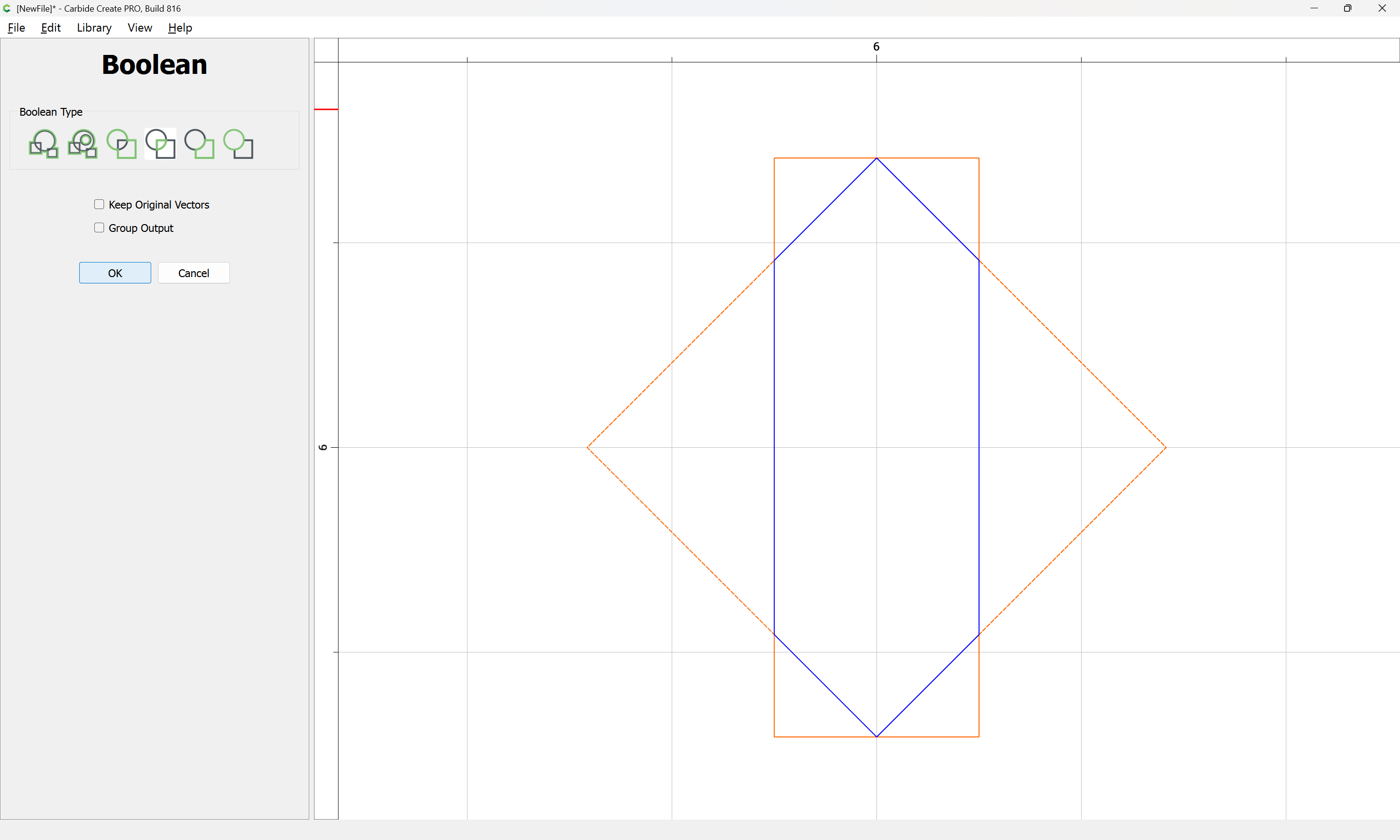The height and width of the screenshot is (840, 1400).
Task: Select the circle-and-square union boolean icon
Action: (x=122, y=144)
